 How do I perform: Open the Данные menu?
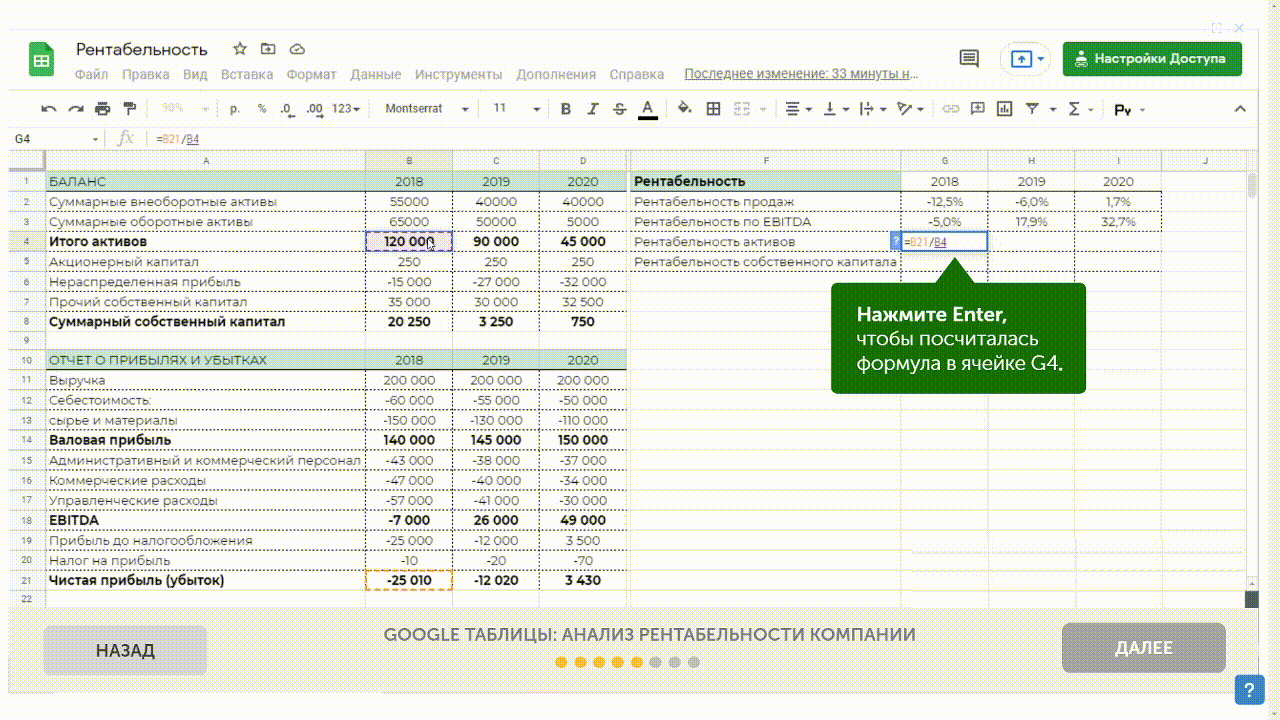(376, 74)
